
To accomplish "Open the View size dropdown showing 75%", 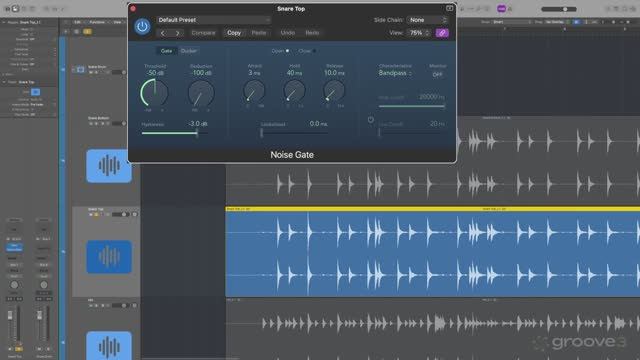I will pos(419,33).
